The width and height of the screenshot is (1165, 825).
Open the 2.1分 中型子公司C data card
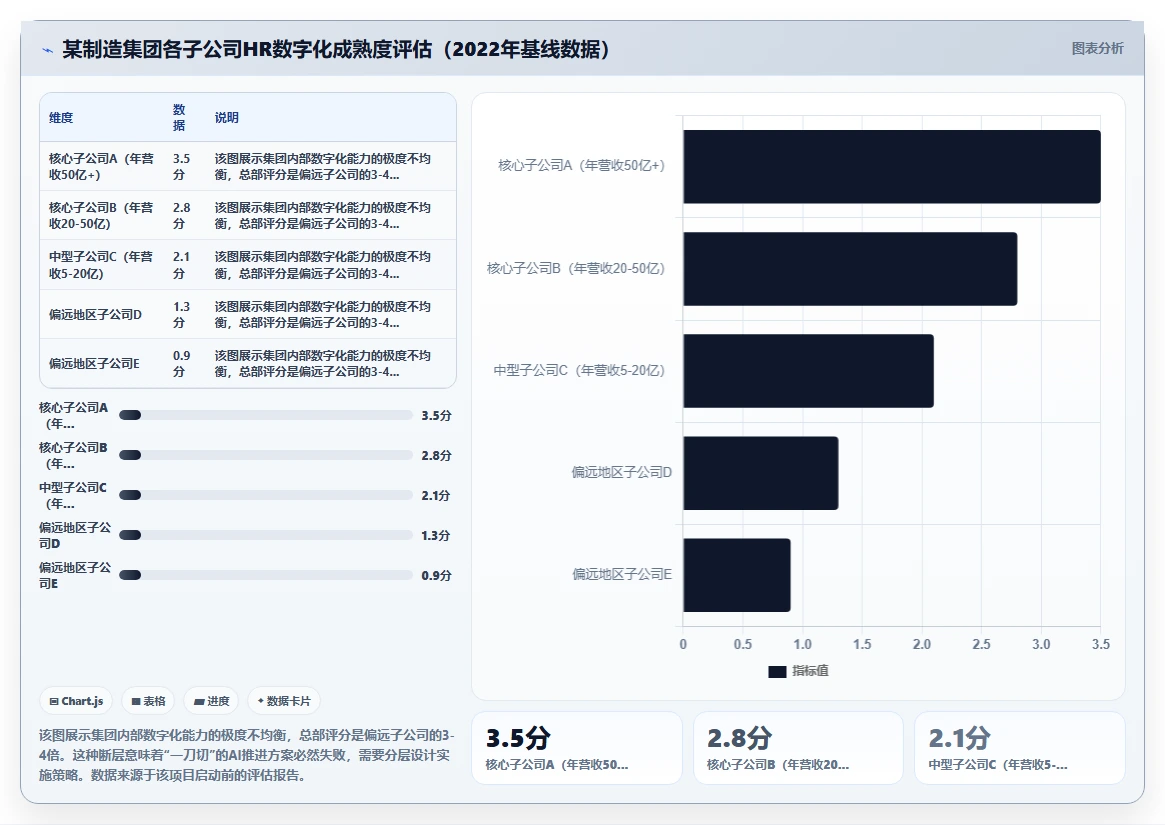(x=1019, y=748)
